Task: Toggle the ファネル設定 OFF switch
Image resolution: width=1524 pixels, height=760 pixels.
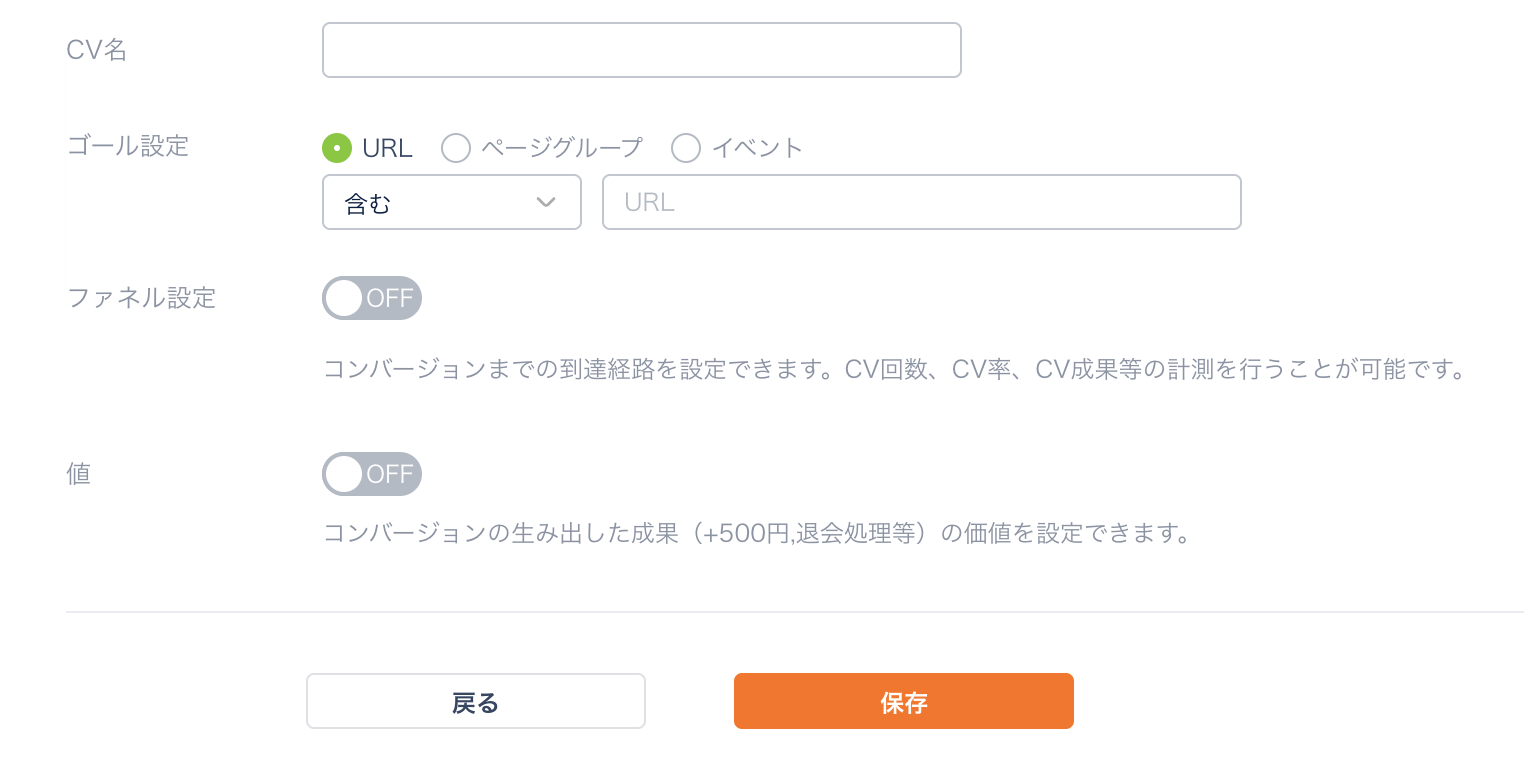Action: click(x=372, y=298)
